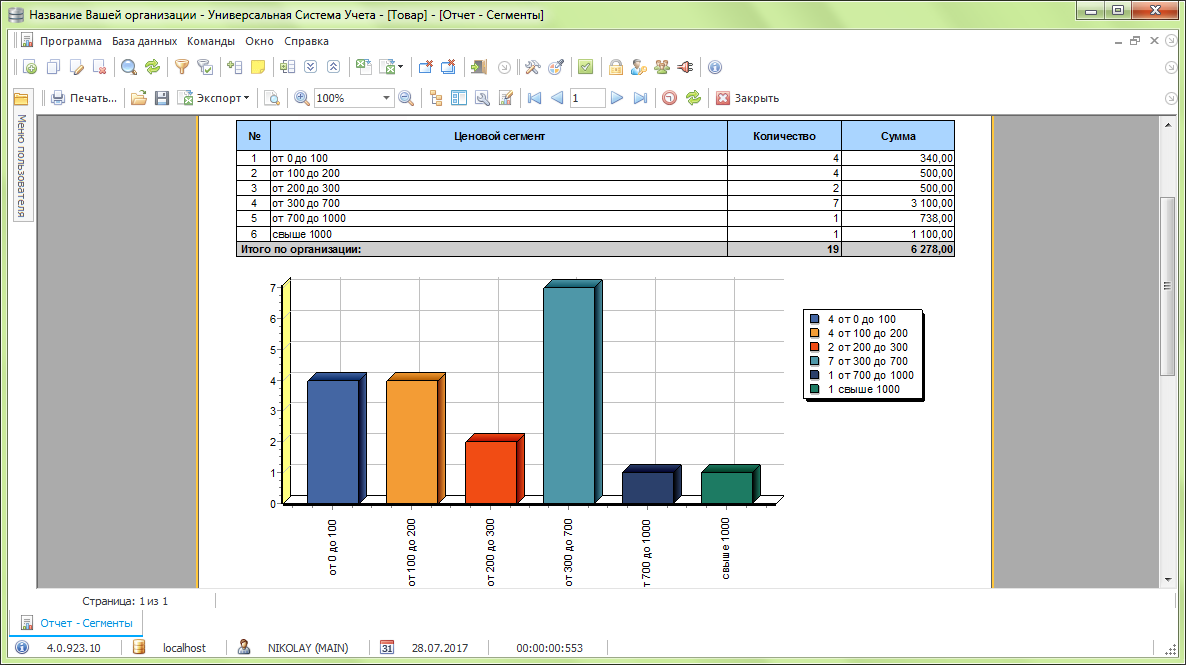1186x665 pixels.
Task: Click the orange filter funnel icon
Action: point(182,67)
